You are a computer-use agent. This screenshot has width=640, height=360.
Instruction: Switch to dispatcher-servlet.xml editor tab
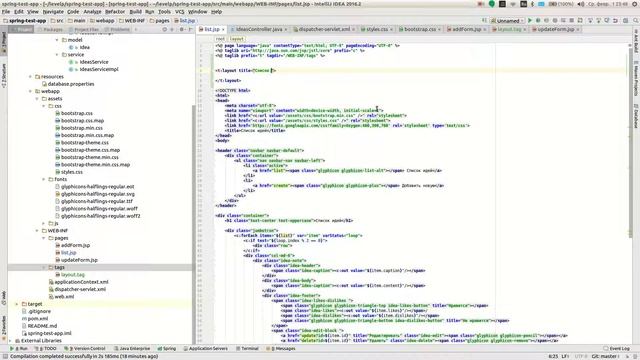(x=324, y=29)
